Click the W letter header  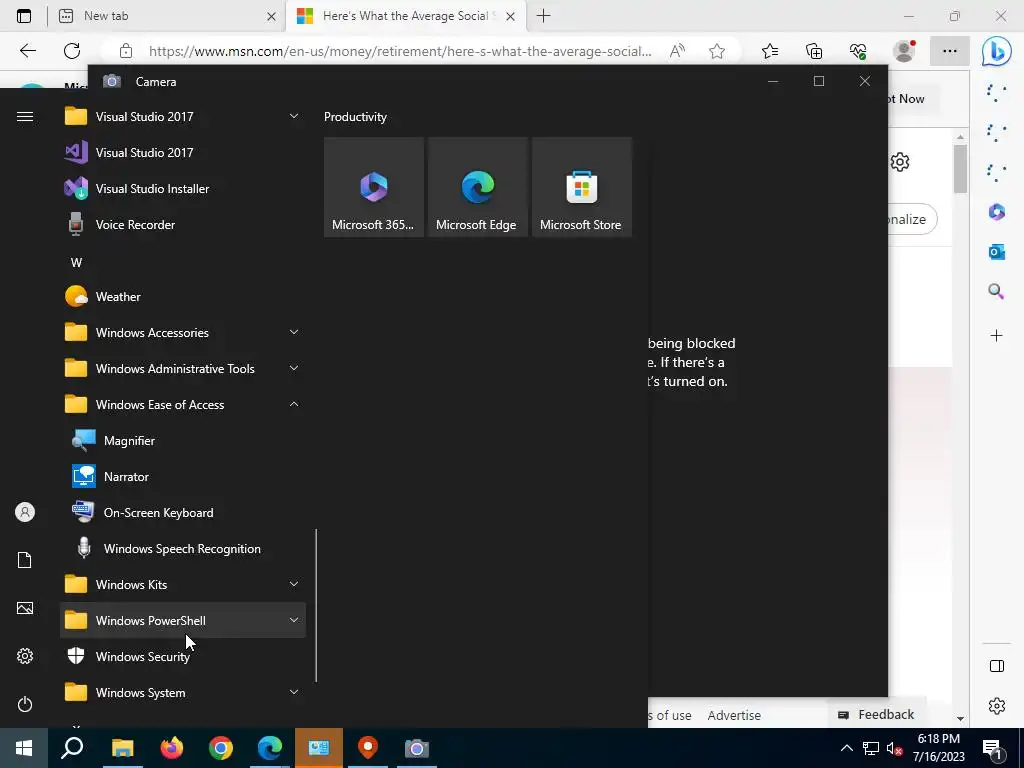pyautogui.click(x=76, y=263)
